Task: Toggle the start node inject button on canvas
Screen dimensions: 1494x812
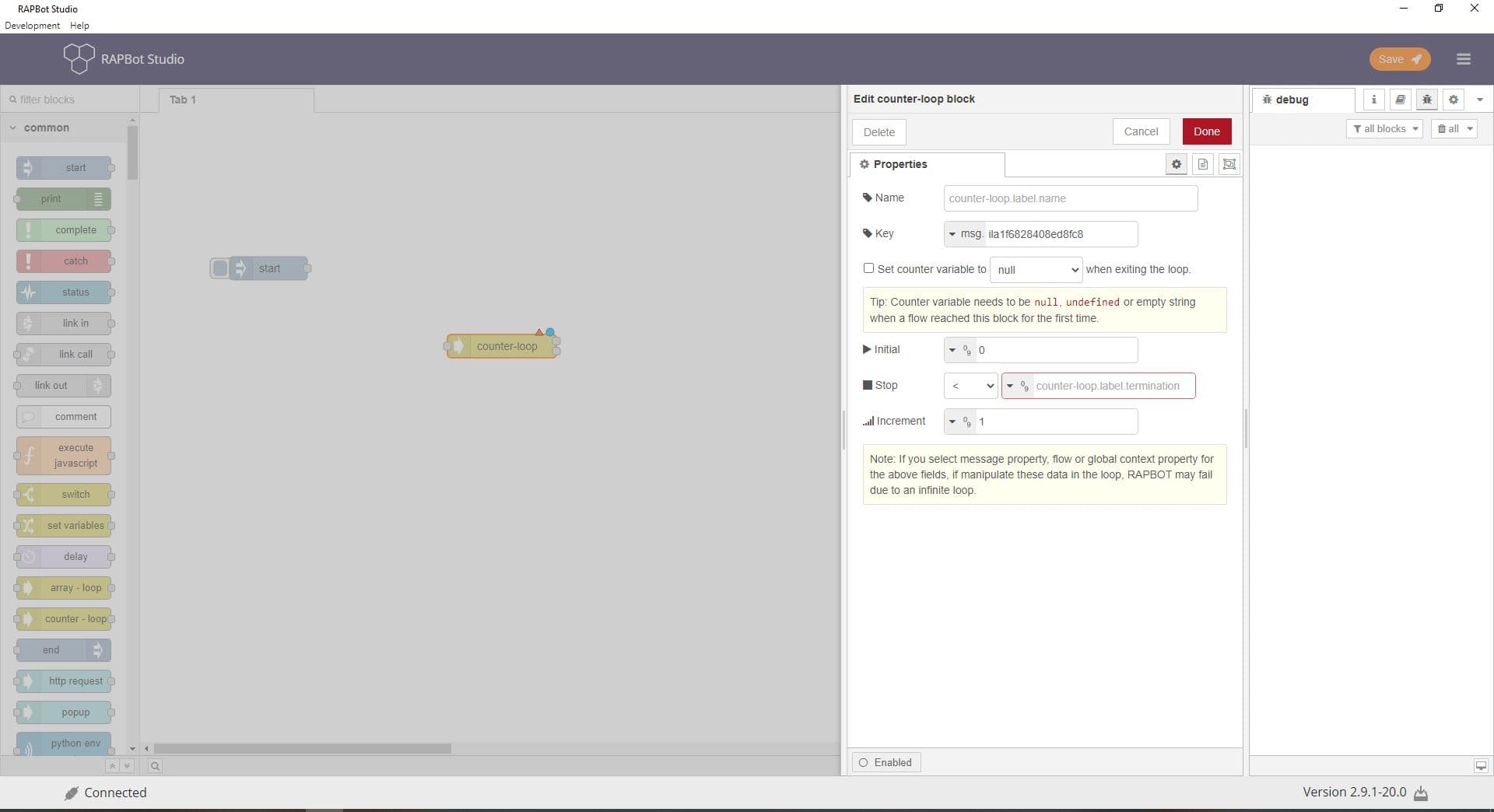Action: [219, 268]
